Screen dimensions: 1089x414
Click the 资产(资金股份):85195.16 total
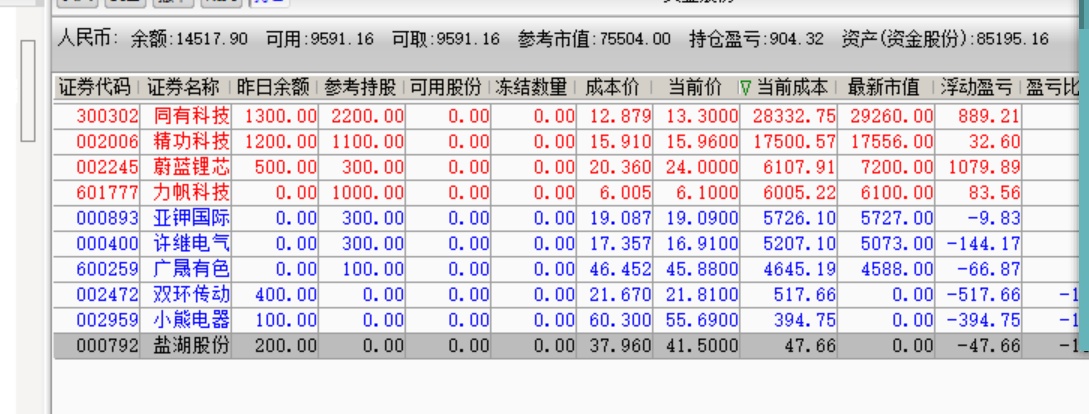(x=945, y=40)
